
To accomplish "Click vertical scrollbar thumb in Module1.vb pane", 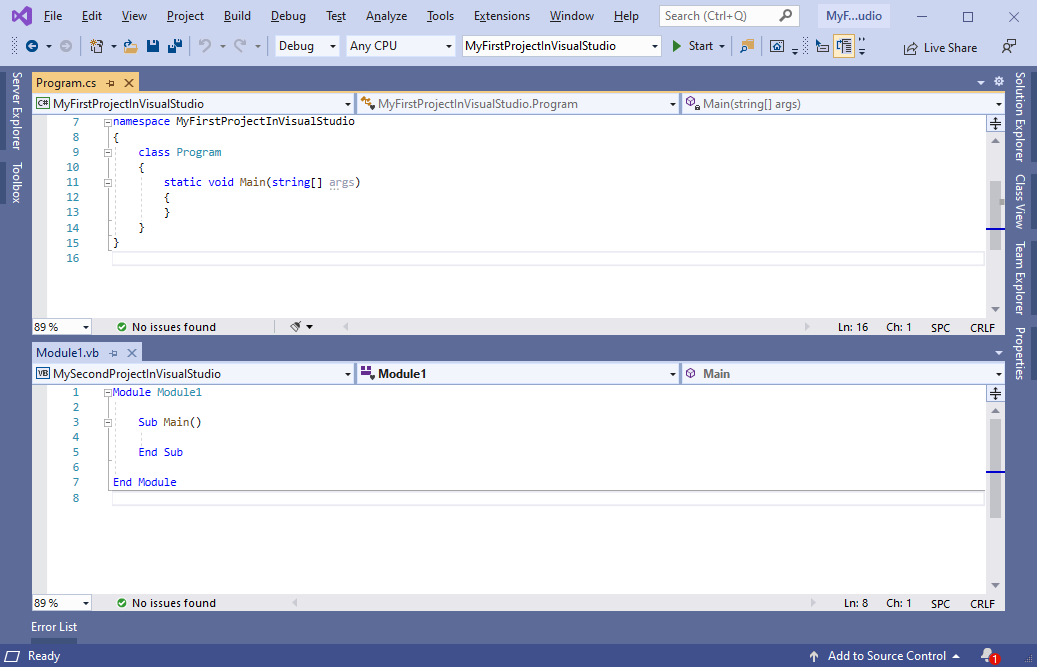I will click(995, 468).
